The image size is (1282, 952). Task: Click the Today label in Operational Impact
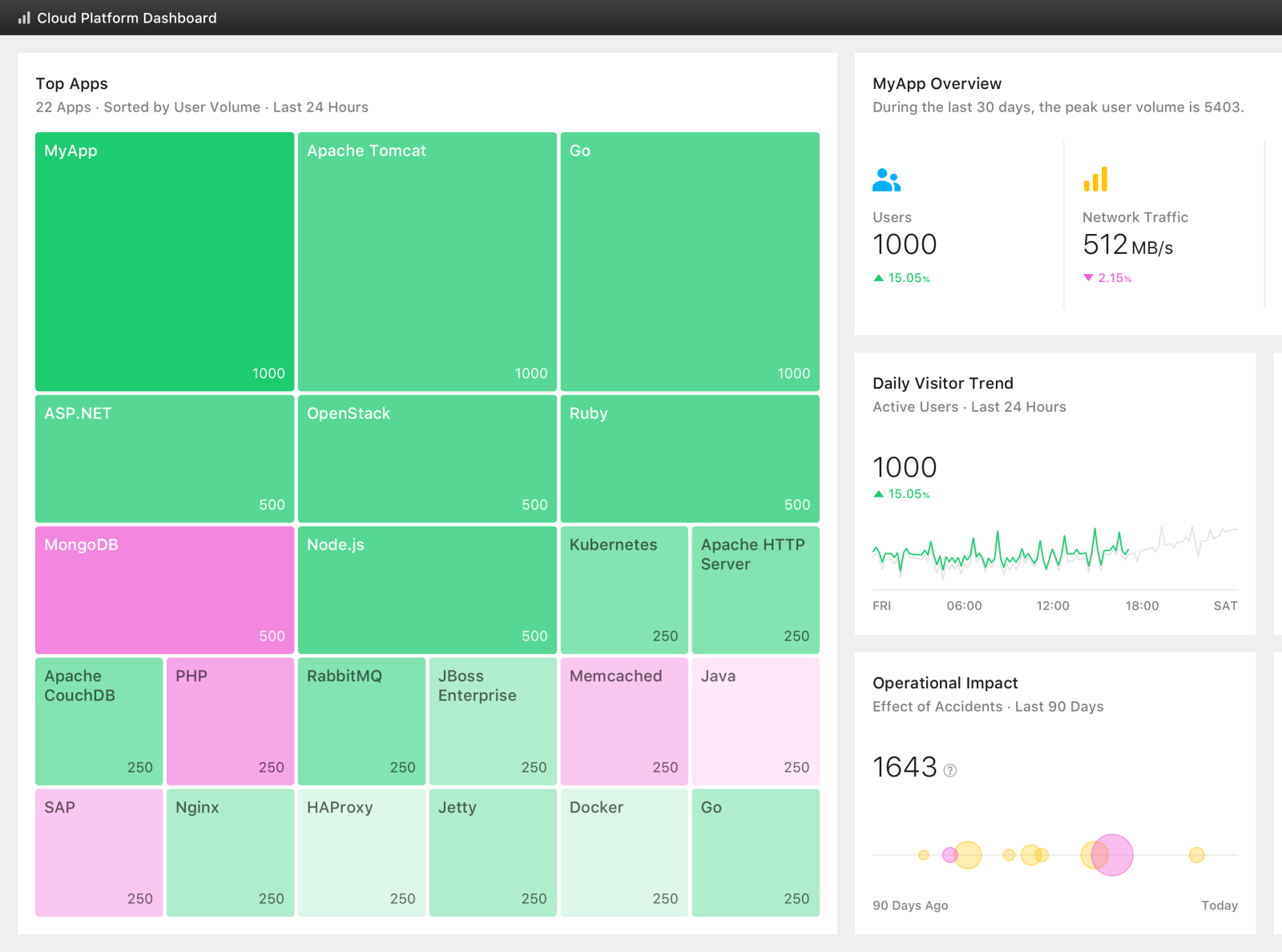point(1220,905)
